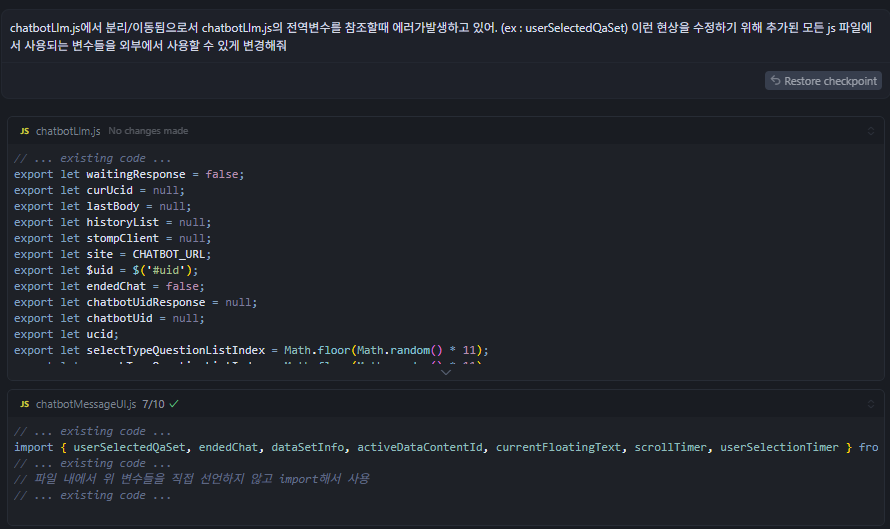Viewport: 890px width, 529px height.
Task: Click the user prompt message text
Action: pos(440,36)
